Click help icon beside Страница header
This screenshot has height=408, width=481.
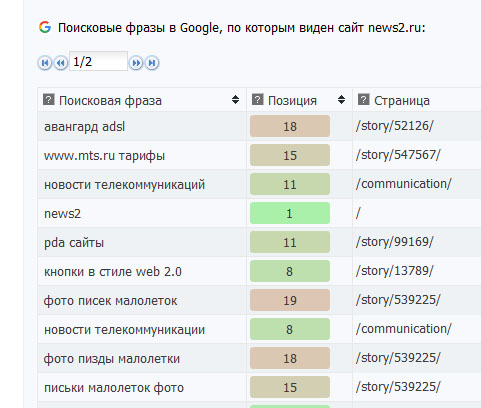click(x=363, y=99)
